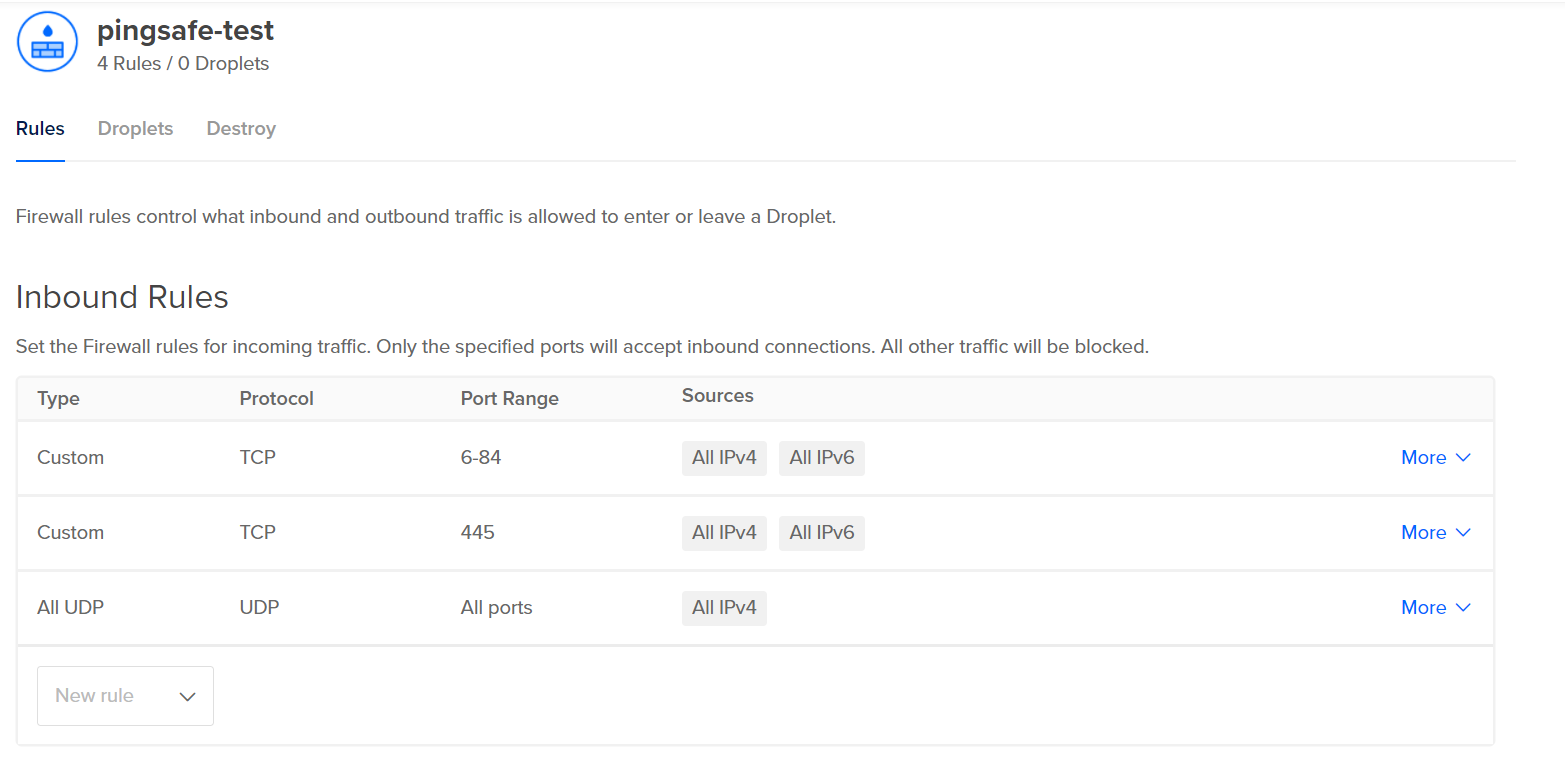Open the New rule dropdown

[x=125, y=696]
